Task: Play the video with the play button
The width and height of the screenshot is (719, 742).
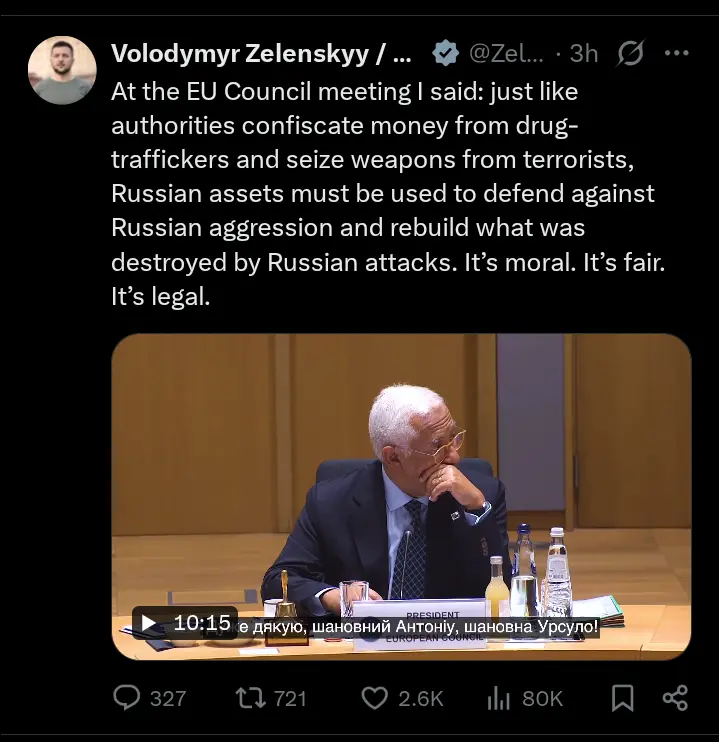Action: (149, 624)
